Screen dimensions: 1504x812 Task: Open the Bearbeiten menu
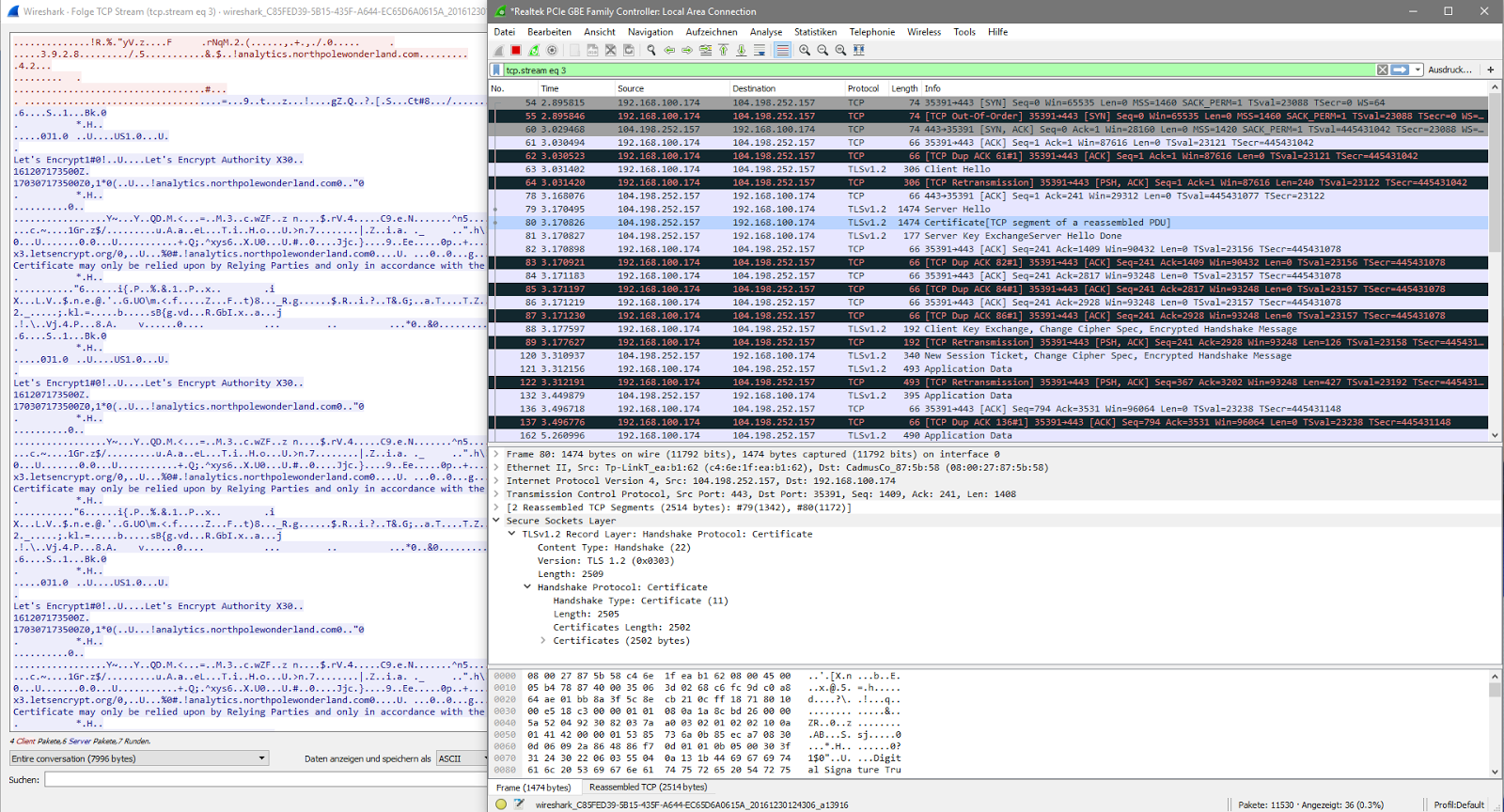[549, 32]
